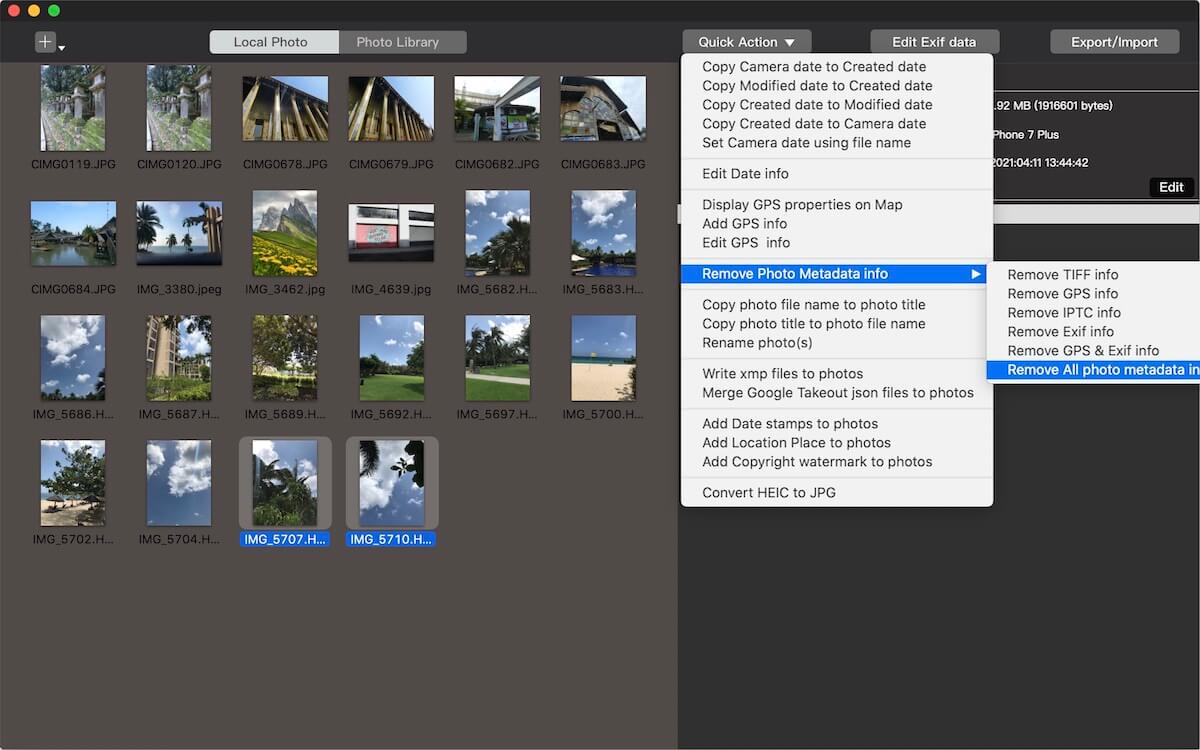Click the selected IMG_5710 thumbnail

[x=391, y=483]
